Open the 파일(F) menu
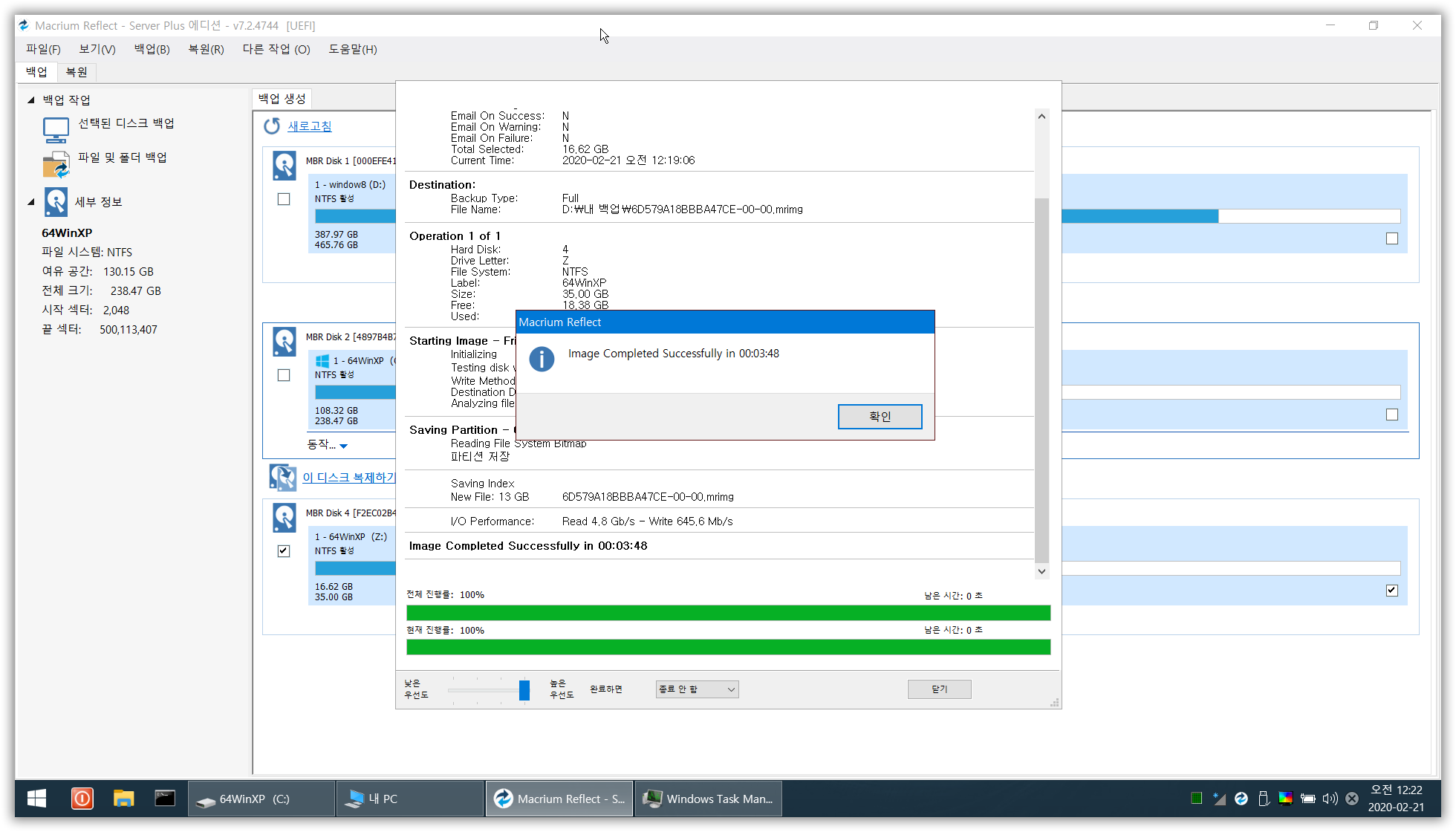This screenshot has width=1456, height=832. pyautogui.click(x=43, y=49)
